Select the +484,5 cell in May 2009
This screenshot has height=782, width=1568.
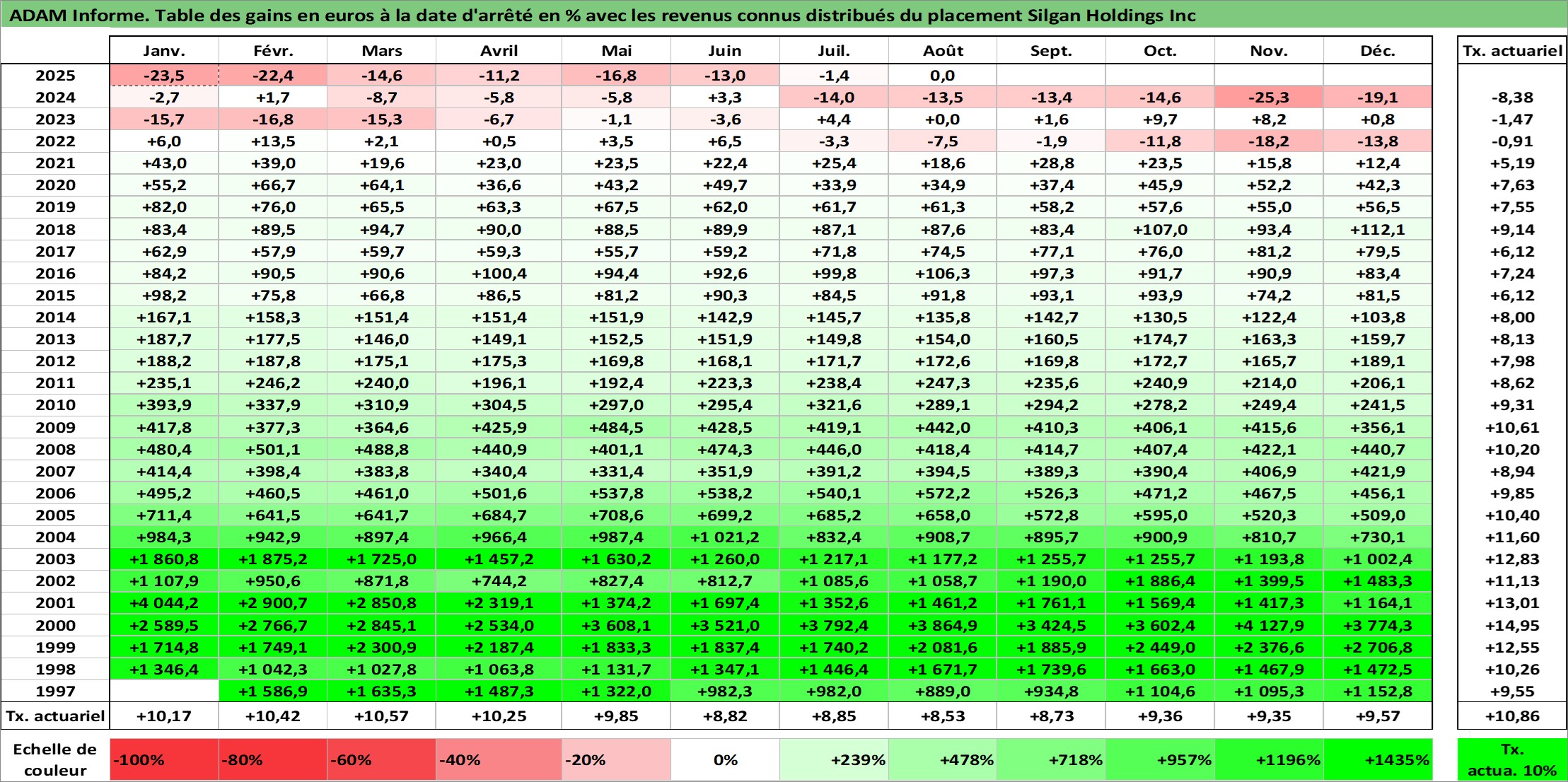click(616, 427)
